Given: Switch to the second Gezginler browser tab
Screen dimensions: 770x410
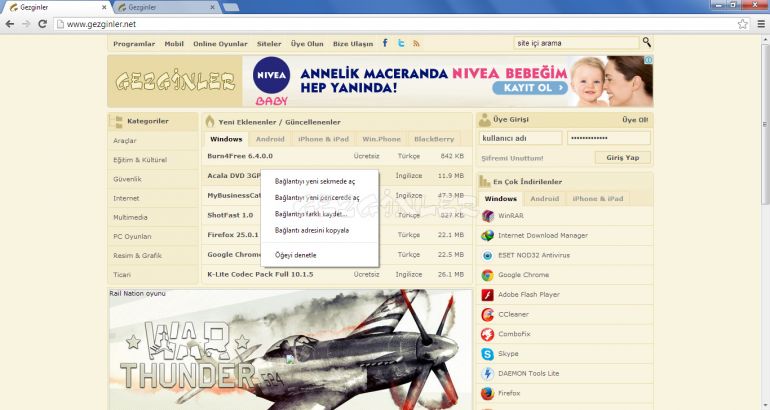Looking at the screenshot, I should coord(165,7).
